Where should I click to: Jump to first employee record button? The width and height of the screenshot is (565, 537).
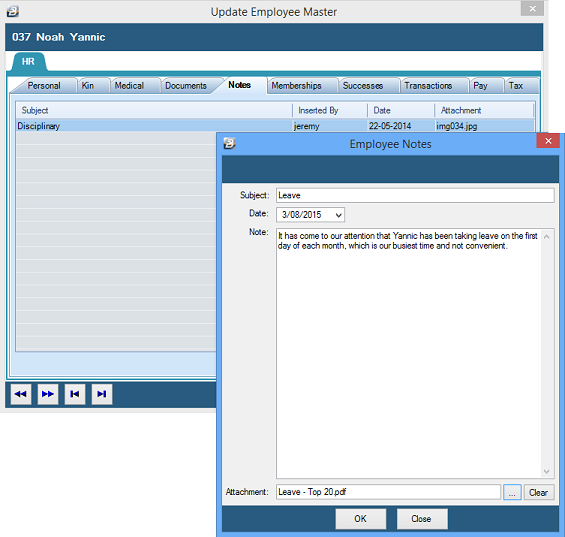(x=75, y=394)
